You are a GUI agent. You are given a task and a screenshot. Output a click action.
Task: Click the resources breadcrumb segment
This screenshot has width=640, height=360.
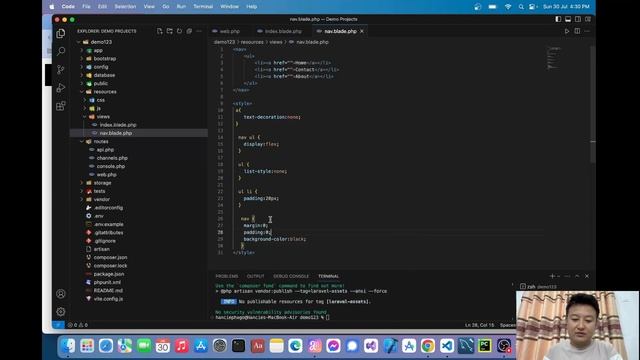tap(252, 42)
